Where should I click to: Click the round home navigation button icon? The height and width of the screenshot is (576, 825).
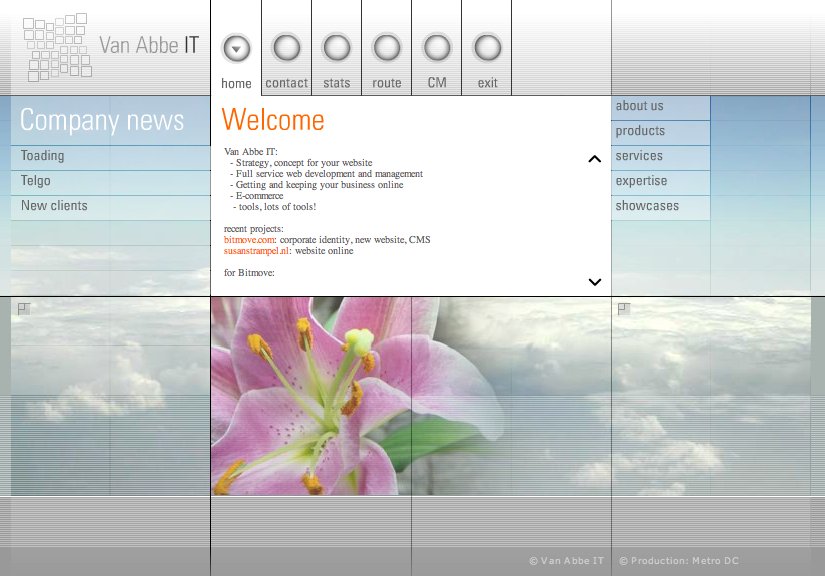point(236,48)
